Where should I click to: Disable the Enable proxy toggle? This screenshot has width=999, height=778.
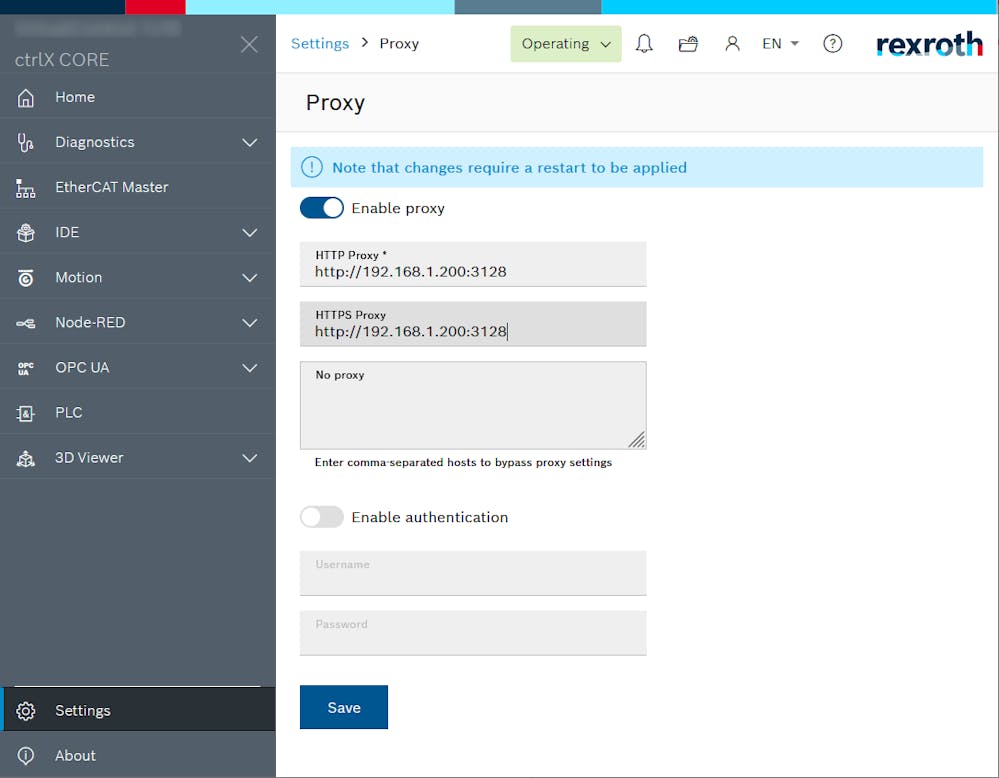[x=322, y=208]
